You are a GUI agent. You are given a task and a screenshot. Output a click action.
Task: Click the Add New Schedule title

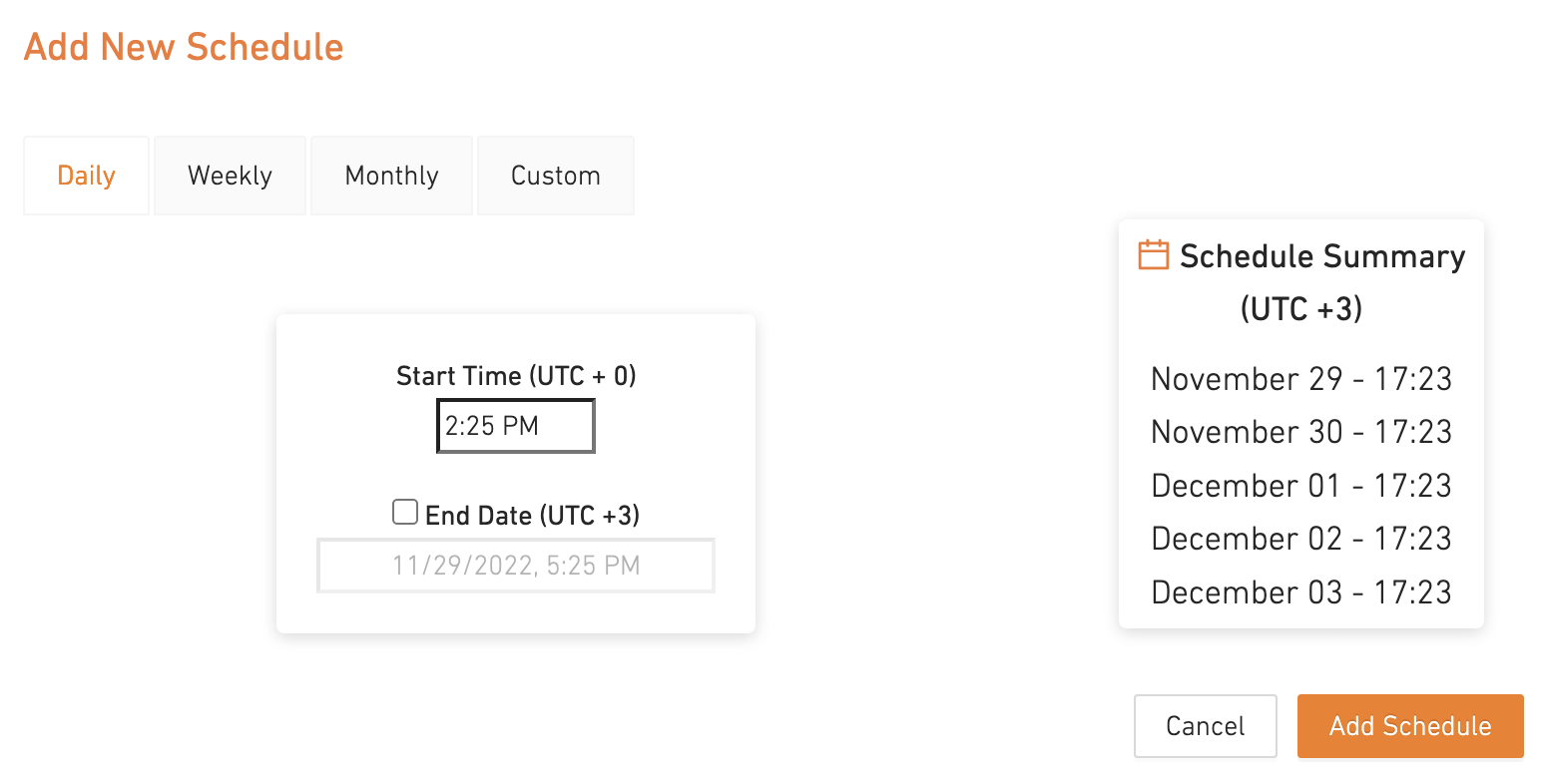184,47
